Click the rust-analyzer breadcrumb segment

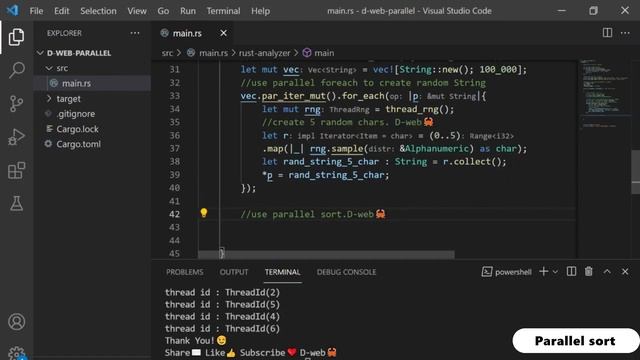pos(264,53)
